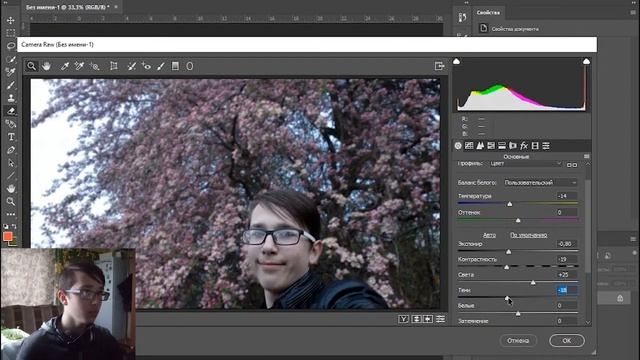Open the Основные panel flyout menu
This screenshot has height=360, width=640.
pyautogui.click(x=587, y=157)
